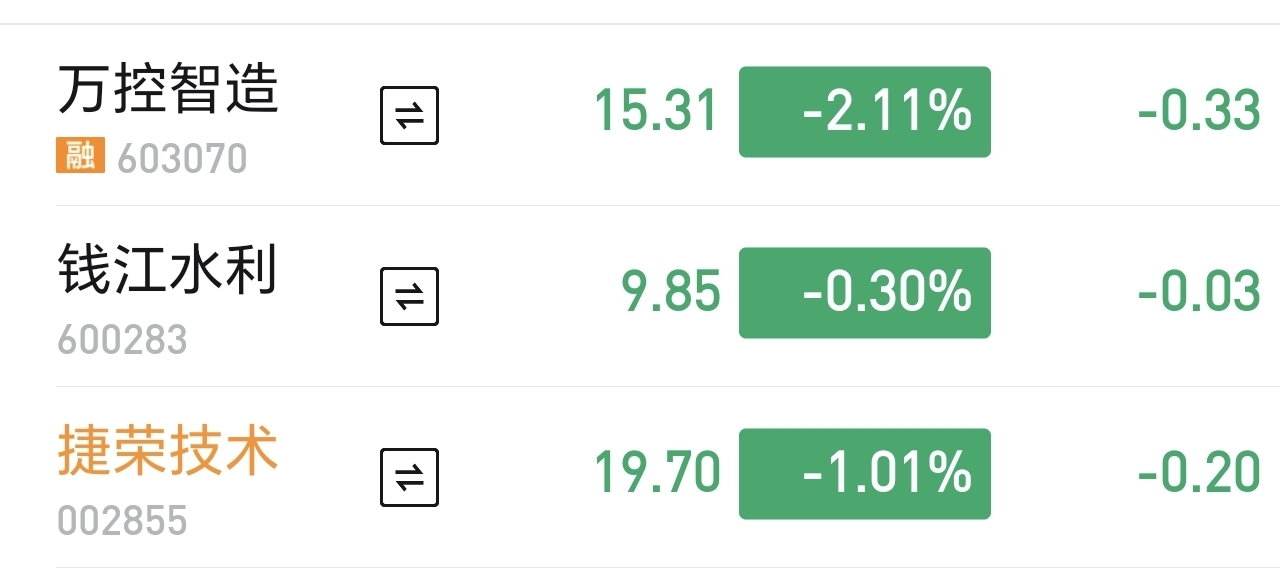Viewport: 1280px width, 587px height.
Task: Tap the swap icon beside 钱江水利
Action: [x=410, y=296]
